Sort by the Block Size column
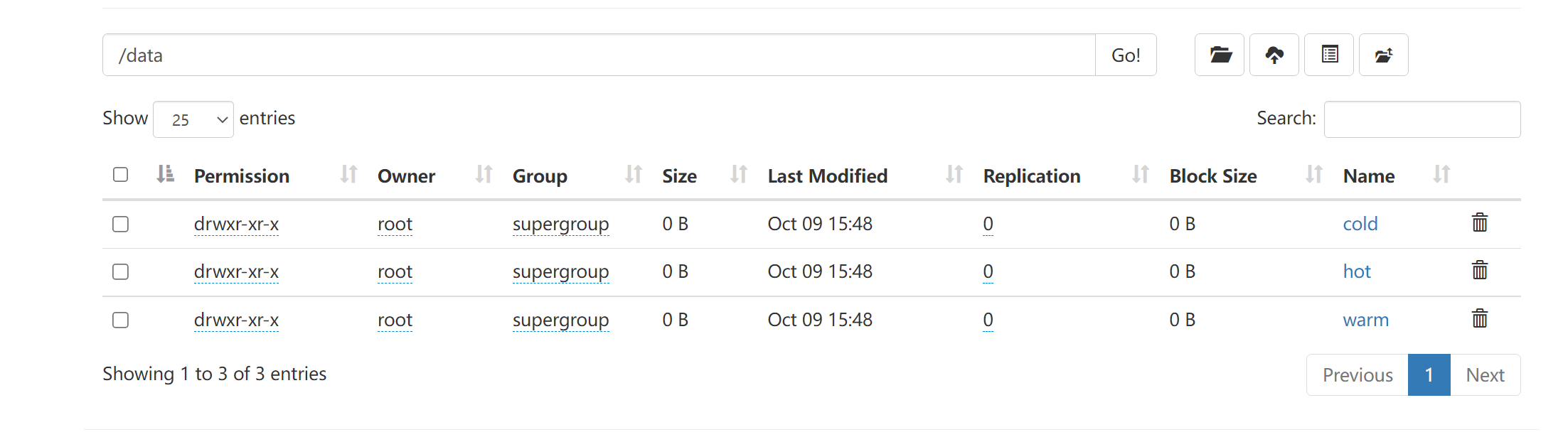The image size is (1568, 437). click(1213, 176)
